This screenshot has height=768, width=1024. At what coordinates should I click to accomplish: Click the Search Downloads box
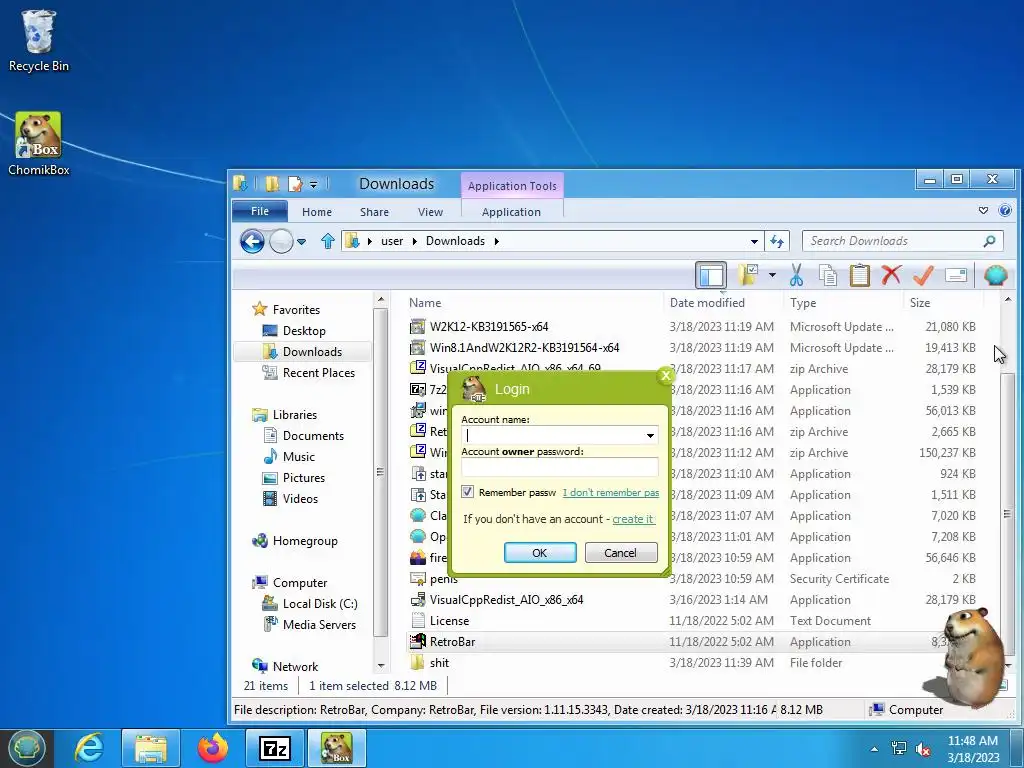[903, 241]
